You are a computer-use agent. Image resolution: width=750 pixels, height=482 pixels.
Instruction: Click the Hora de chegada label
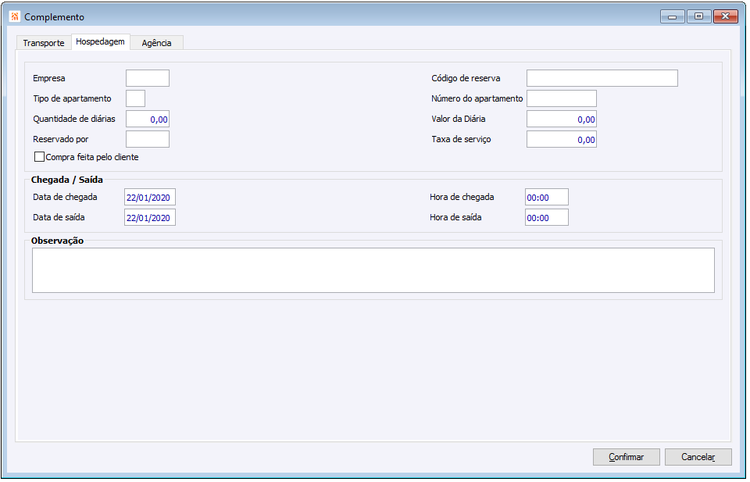(x=462, y=197)
